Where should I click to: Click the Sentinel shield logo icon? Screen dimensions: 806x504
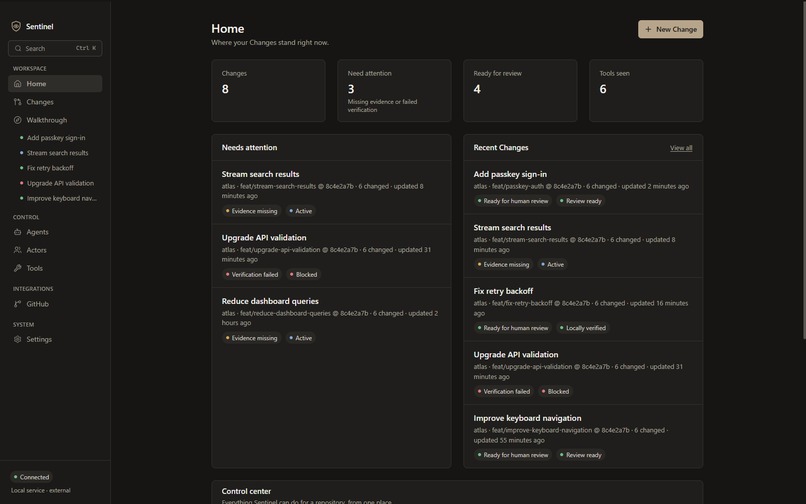tap(16, 26)
